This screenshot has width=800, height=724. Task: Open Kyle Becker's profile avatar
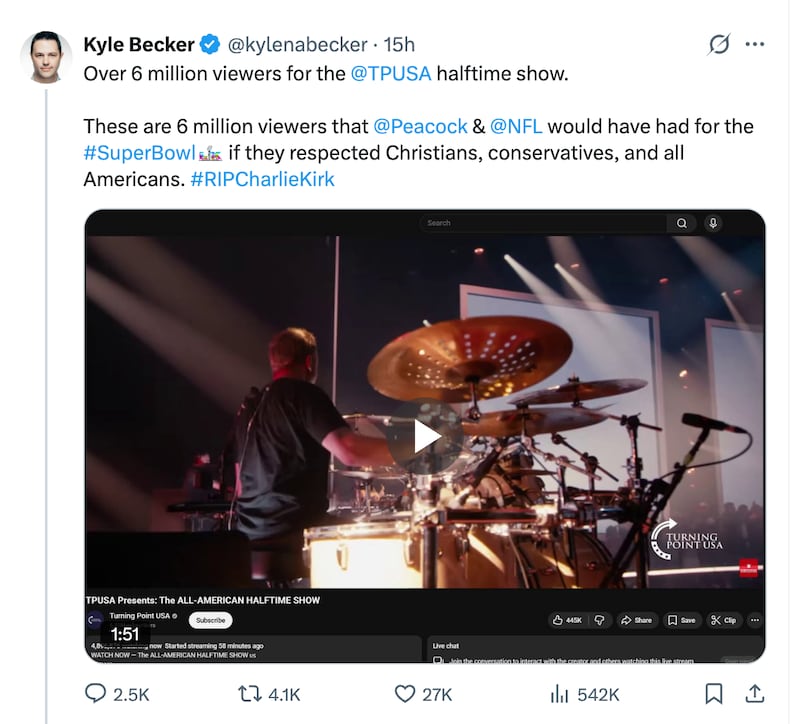[x=46, y=57]
